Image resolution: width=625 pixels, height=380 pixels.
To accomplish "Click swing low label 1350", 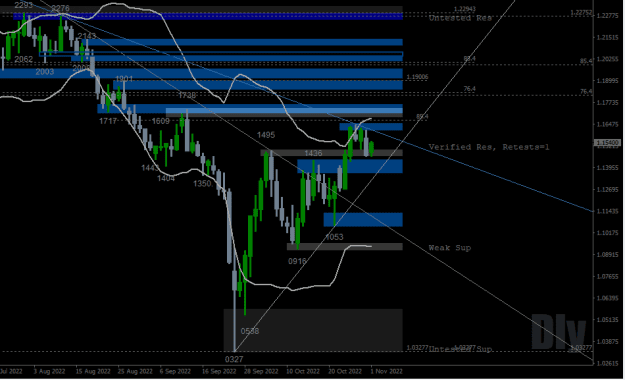I will coord(202,184).
